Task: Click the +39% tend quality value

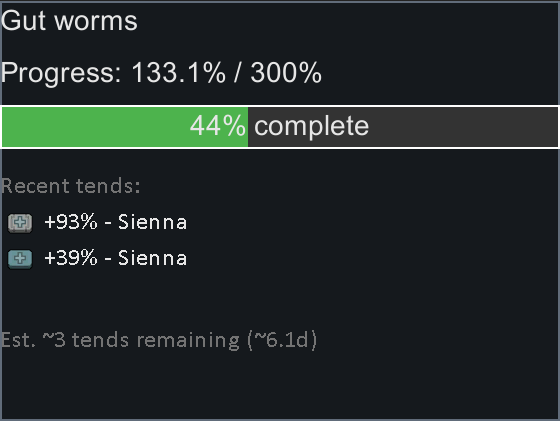Action: (71, 258)
